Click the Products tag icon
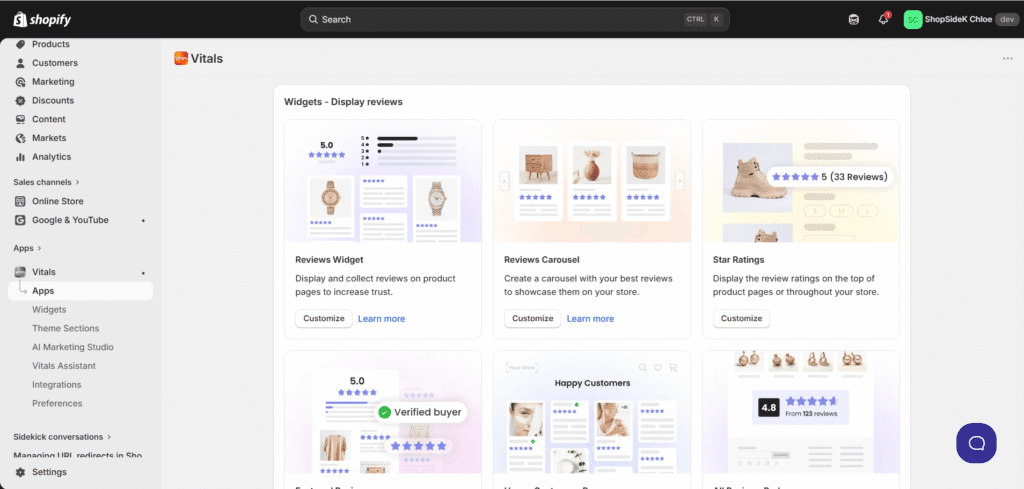 coord(20,44)
